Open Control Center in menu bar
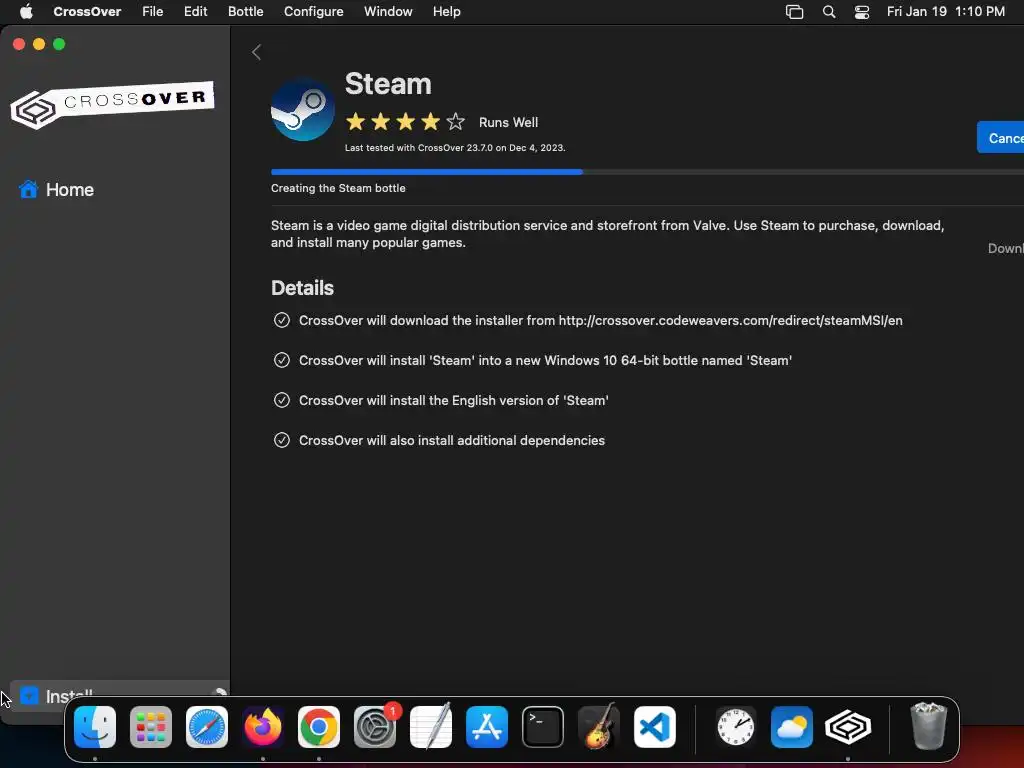Image resolution: width=1024 pixels, height=768 pixels. [x=862, y=12]
